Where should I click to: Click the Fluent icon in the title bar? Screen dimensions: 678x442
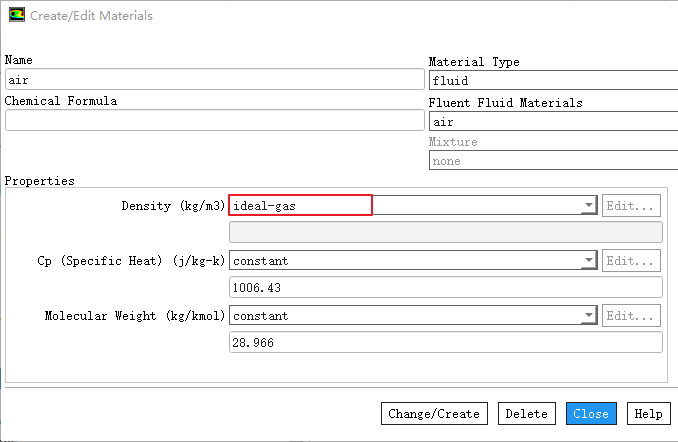(15, 16)
